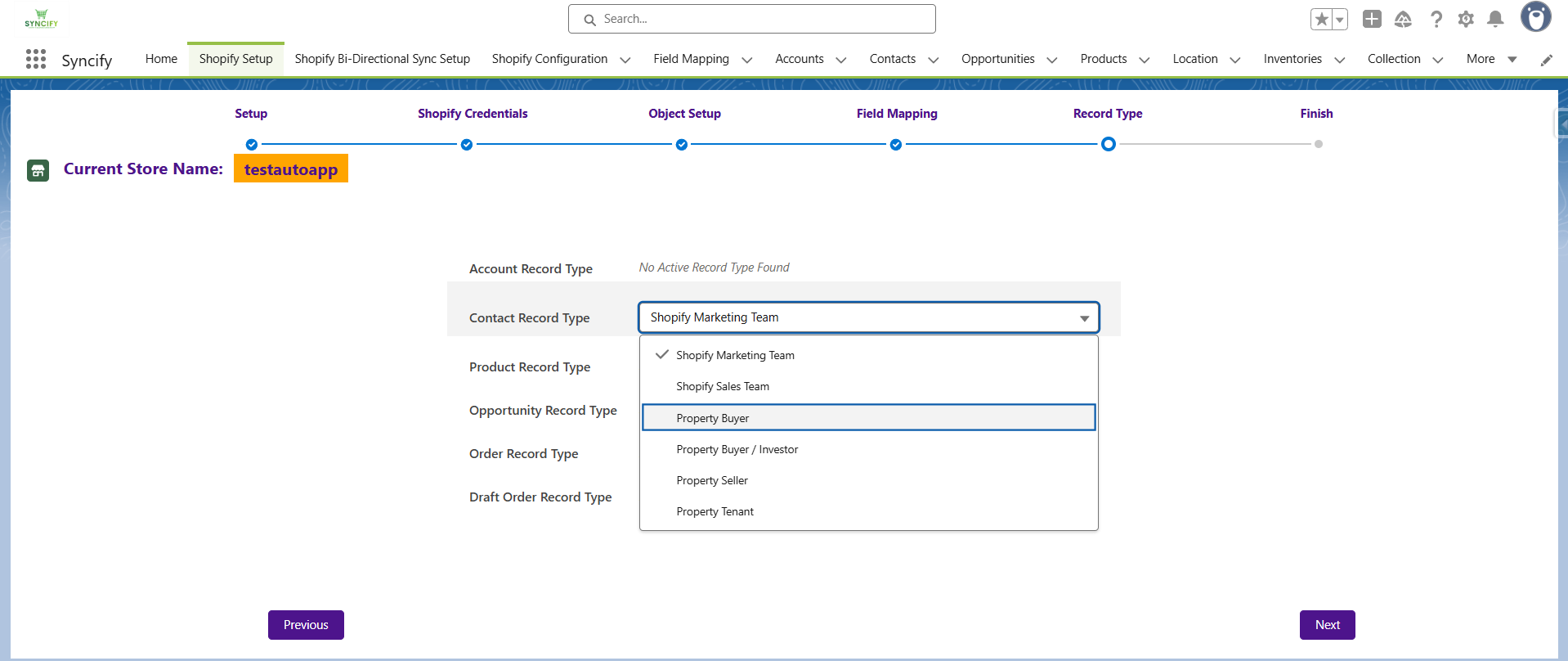Viewport: 1568px width, 661px height.
Task: Open Shopify Bi-Directional Sync Setup tab
Action: 382,59
